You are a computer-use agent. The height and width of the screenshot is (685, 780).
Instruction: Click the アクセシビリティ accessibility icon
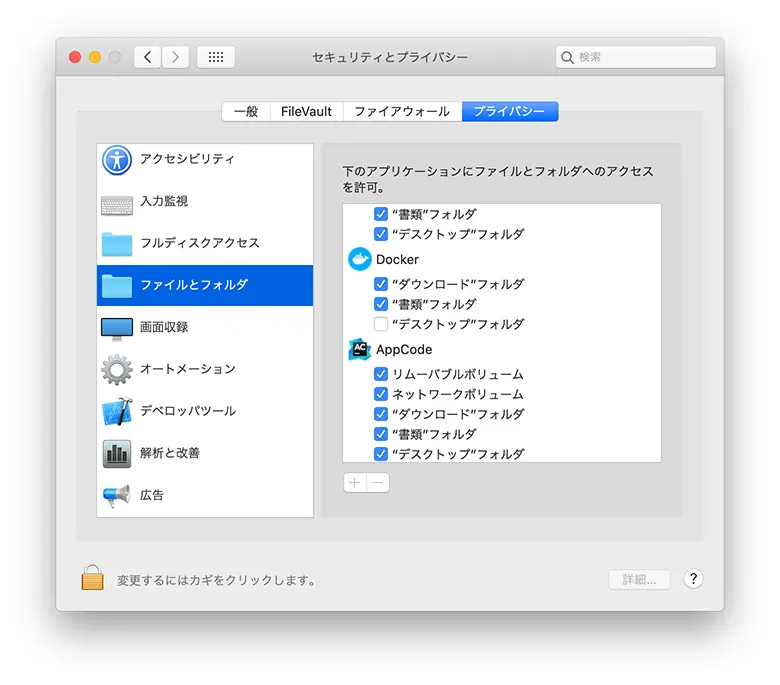pyautogui.click(x=117, y=160)
